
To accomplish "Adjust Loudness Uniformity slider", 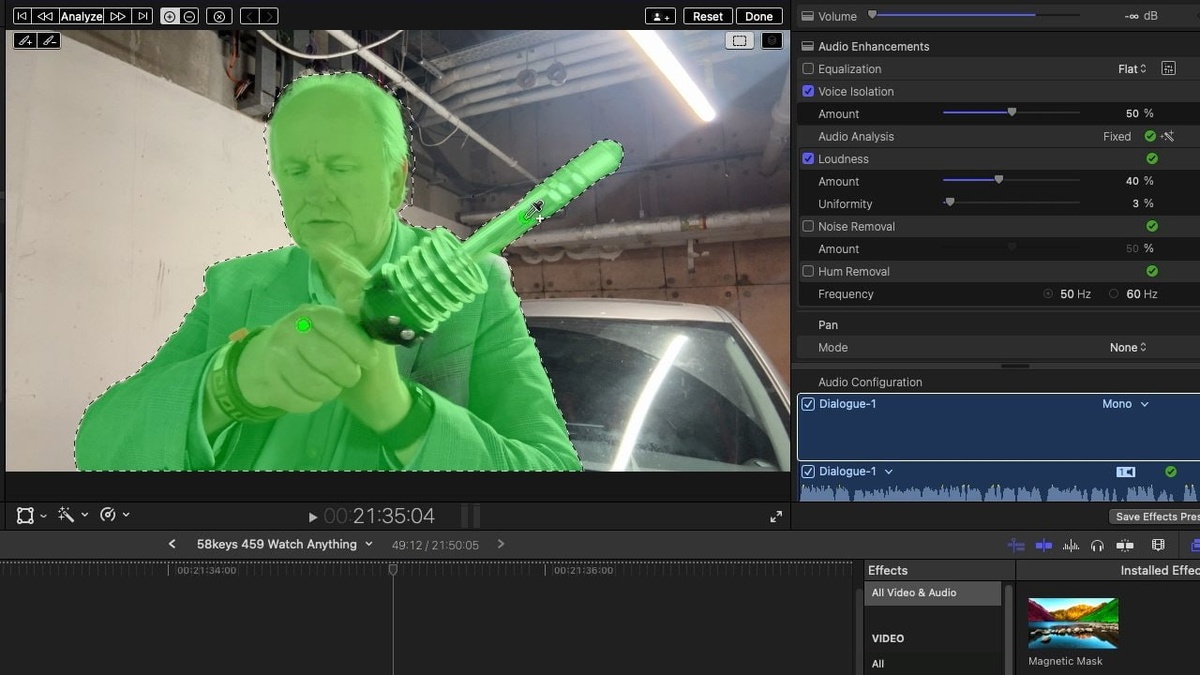I will (1011, 203).
